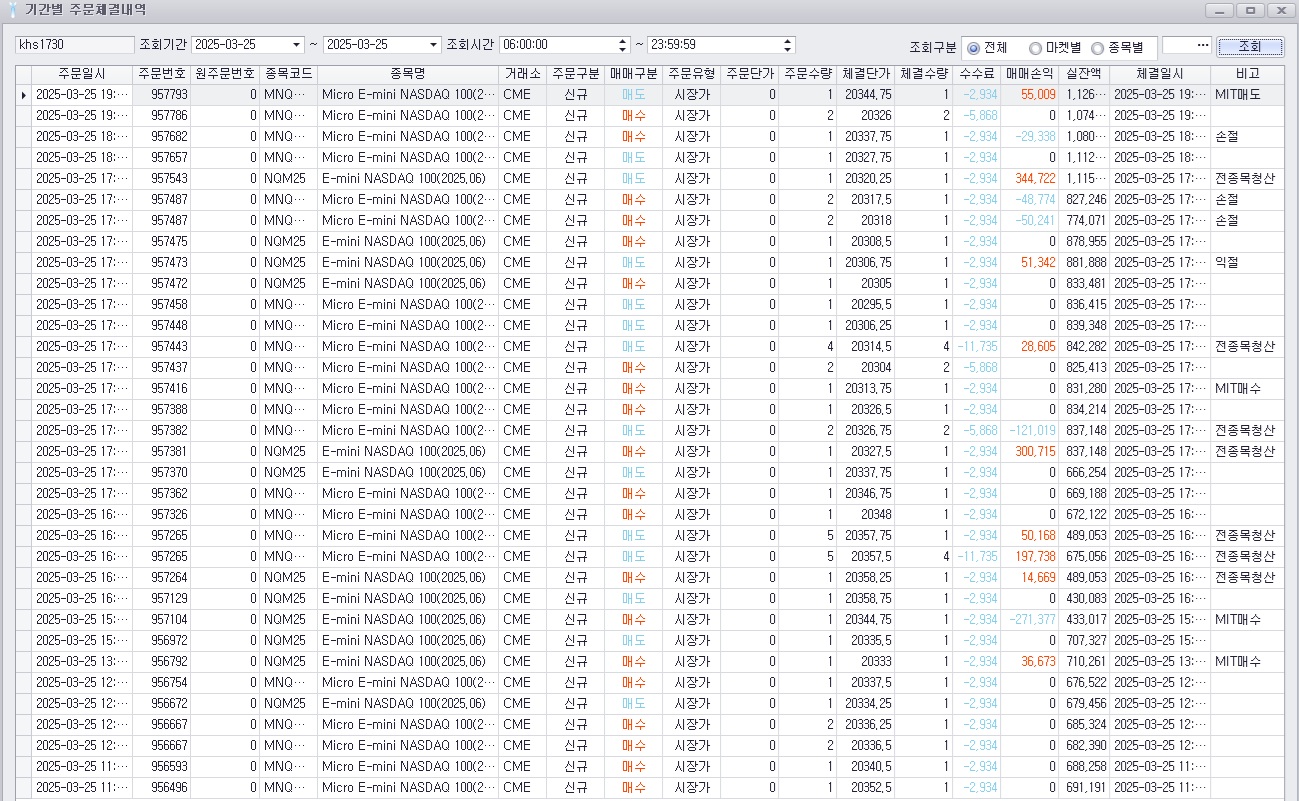Click the 주문단가 column header
This screenshot has height=801, width=1299.
[x=750, y=74]
